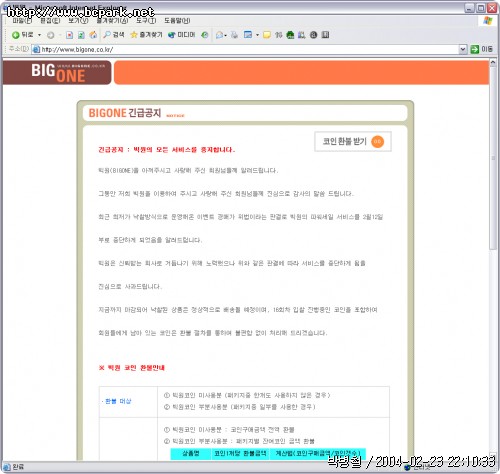Open the File (파일) menu
Viewport: 500px width, 474px height.
[x=22, y=21]
